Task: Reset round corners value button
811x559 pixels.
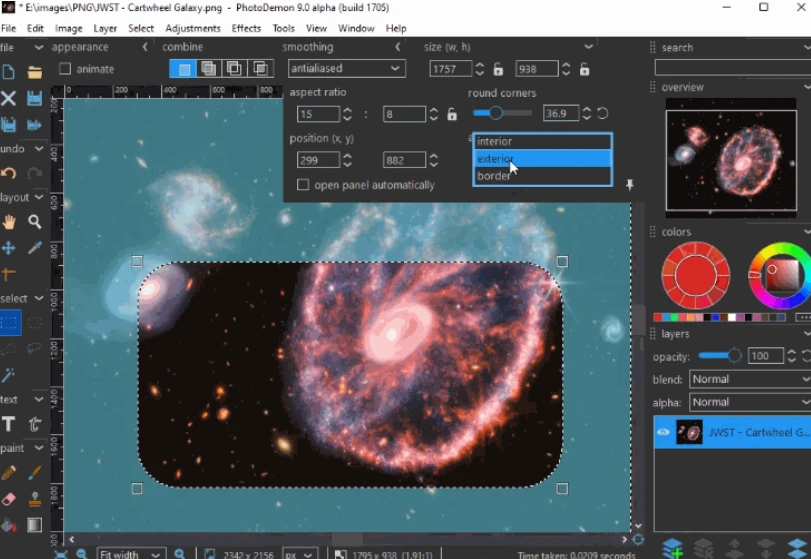Action: pyautogui.click(x=603, y=114)
